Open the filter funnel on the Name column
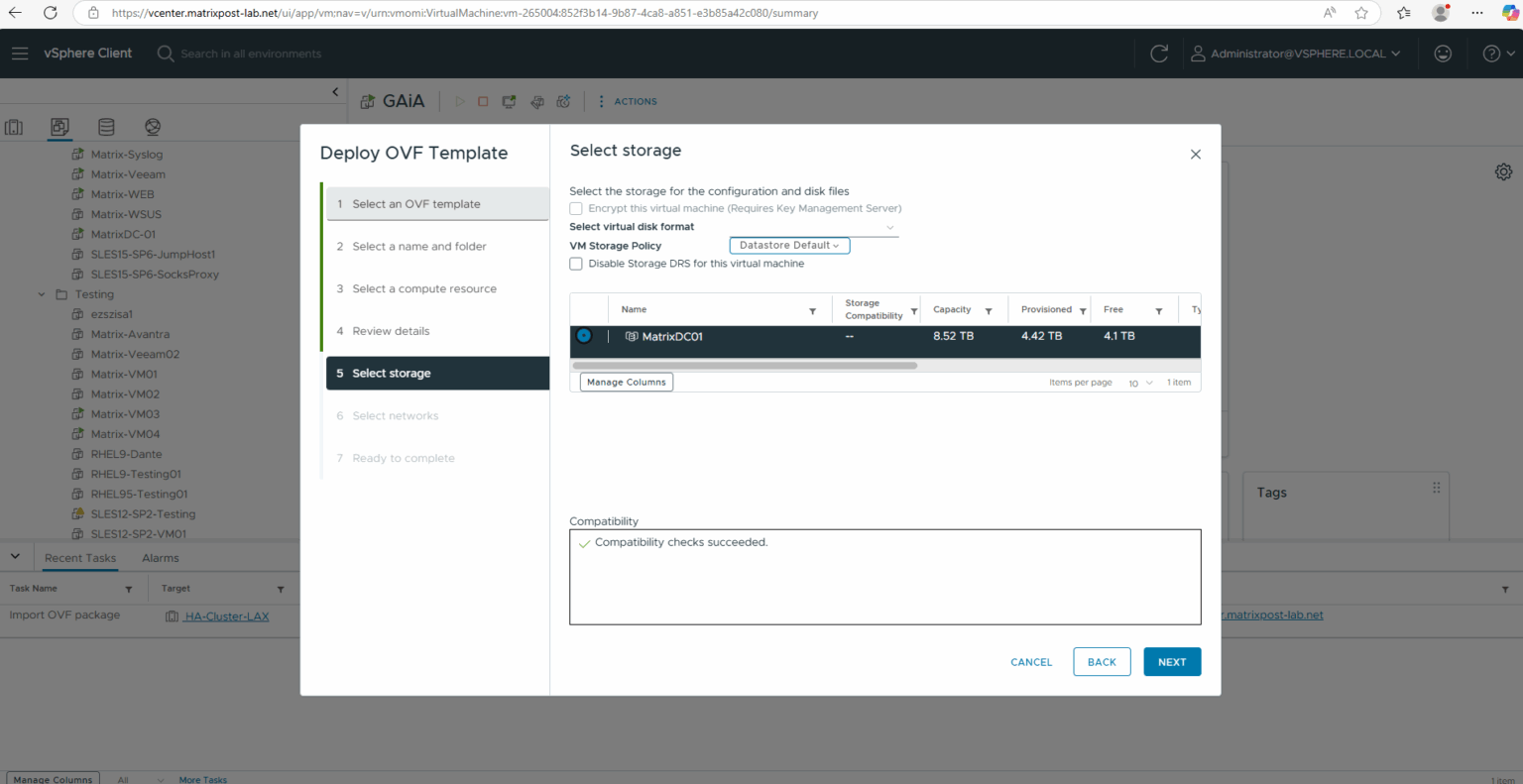Viewport: 1523px width, 784px height. pyautogui.click(x=813, y=309)
